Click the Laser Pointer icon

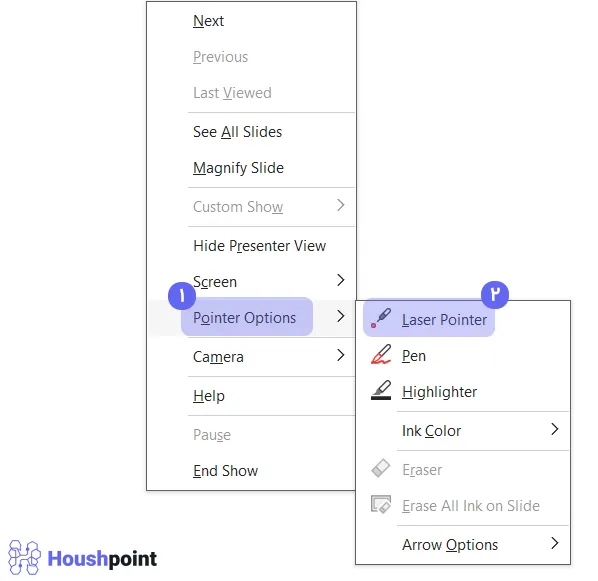(381, 318)
